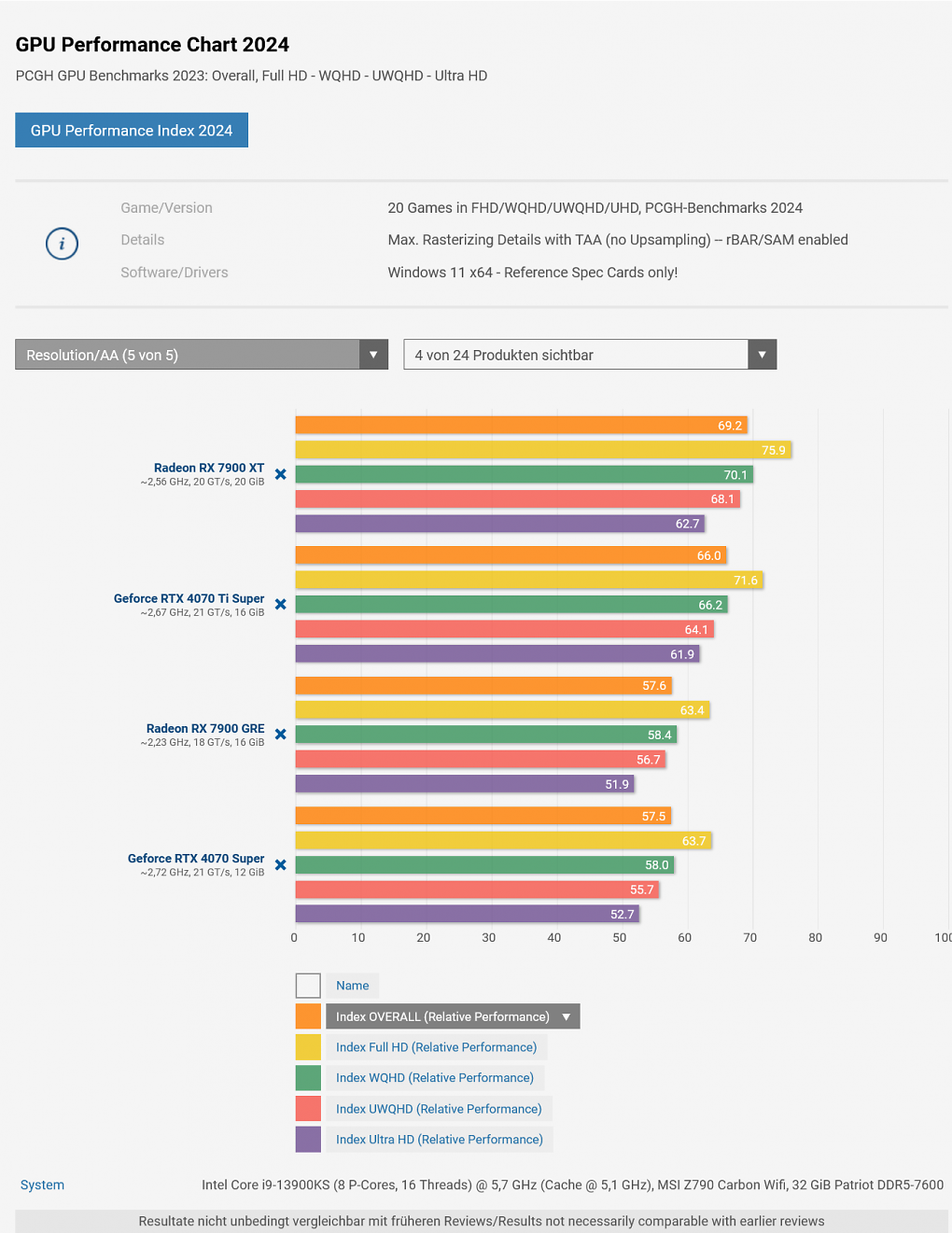The width and height of the screenshot is (952, 1233).
Task: Toggle orange Index OVERALL legend box
Action: pos(308,1016)
